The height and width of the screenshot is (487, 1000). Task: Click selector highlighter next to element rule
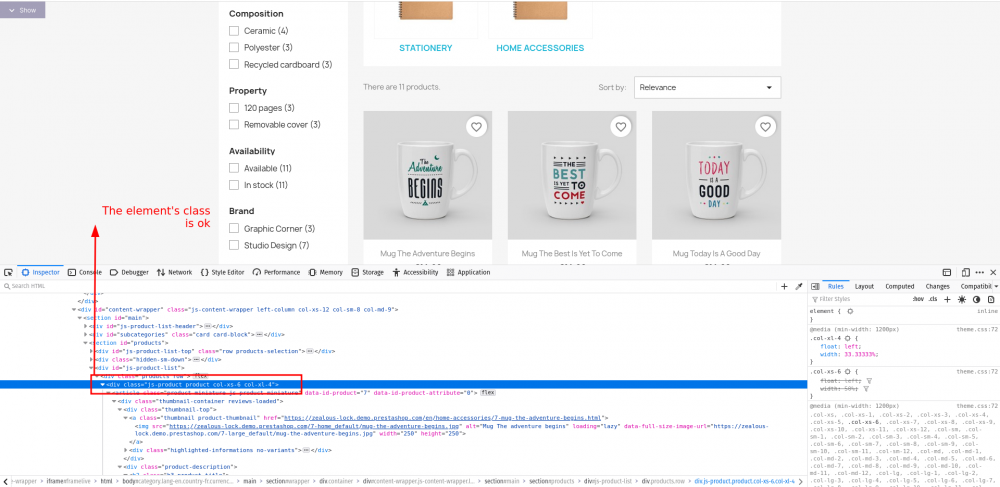tap(850, 311)
